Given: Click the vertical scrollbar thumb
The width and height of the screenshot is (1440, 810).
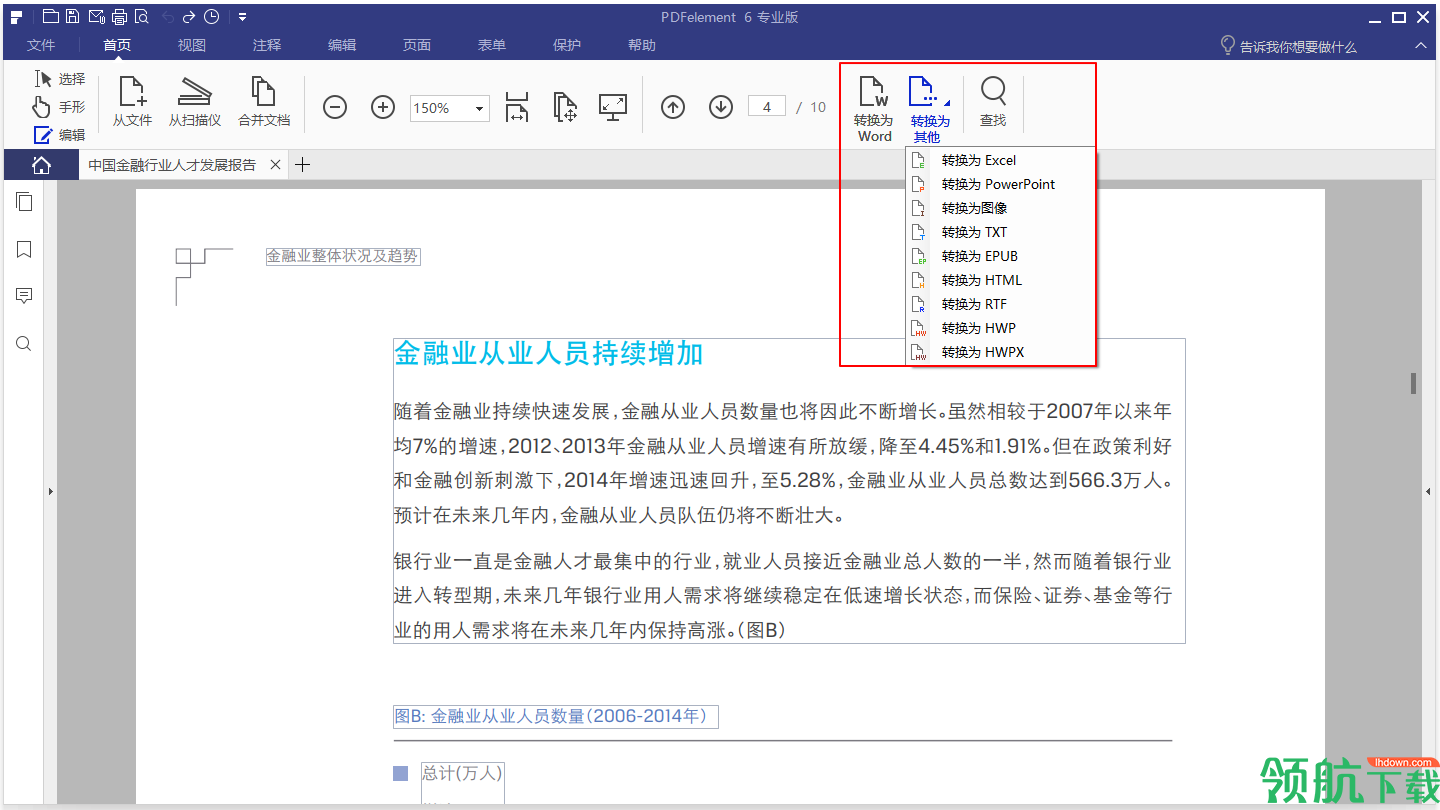Looking at the screenshot, I should (x=1414, y=383).
